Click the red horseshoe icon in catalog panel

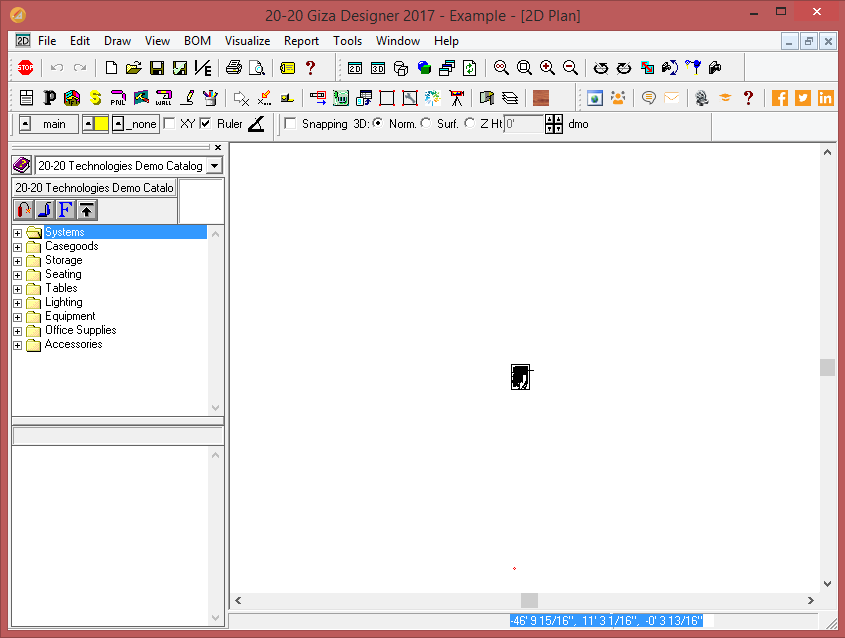tap(23, 210)
